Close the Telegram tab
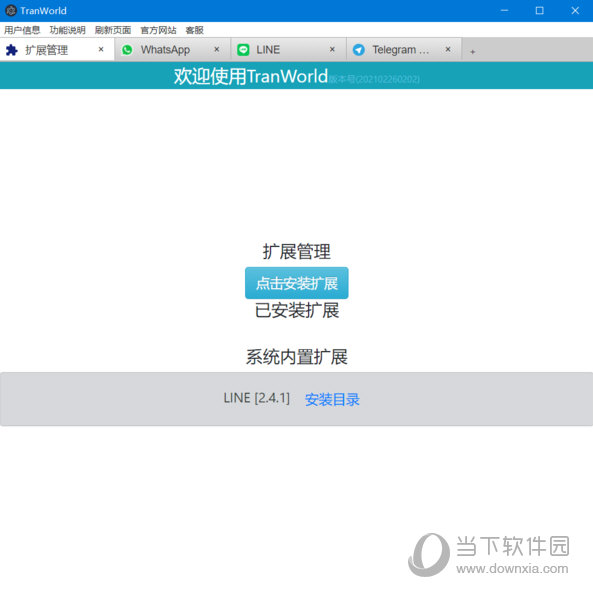The image size is (593, 598). 448,49
